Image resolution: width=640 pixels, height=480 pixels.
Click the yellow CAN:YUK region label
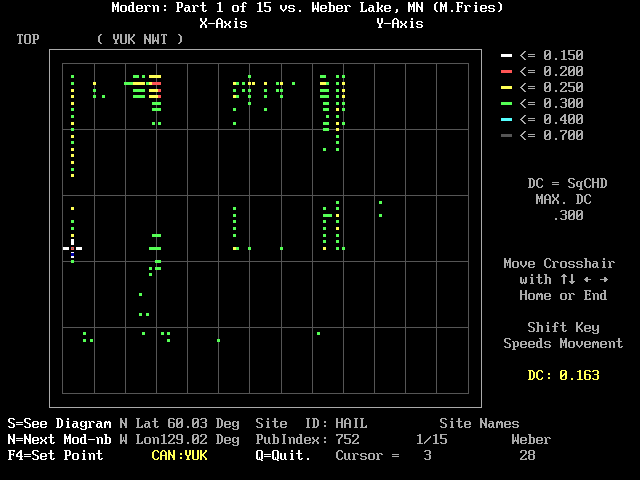(179, 455)
